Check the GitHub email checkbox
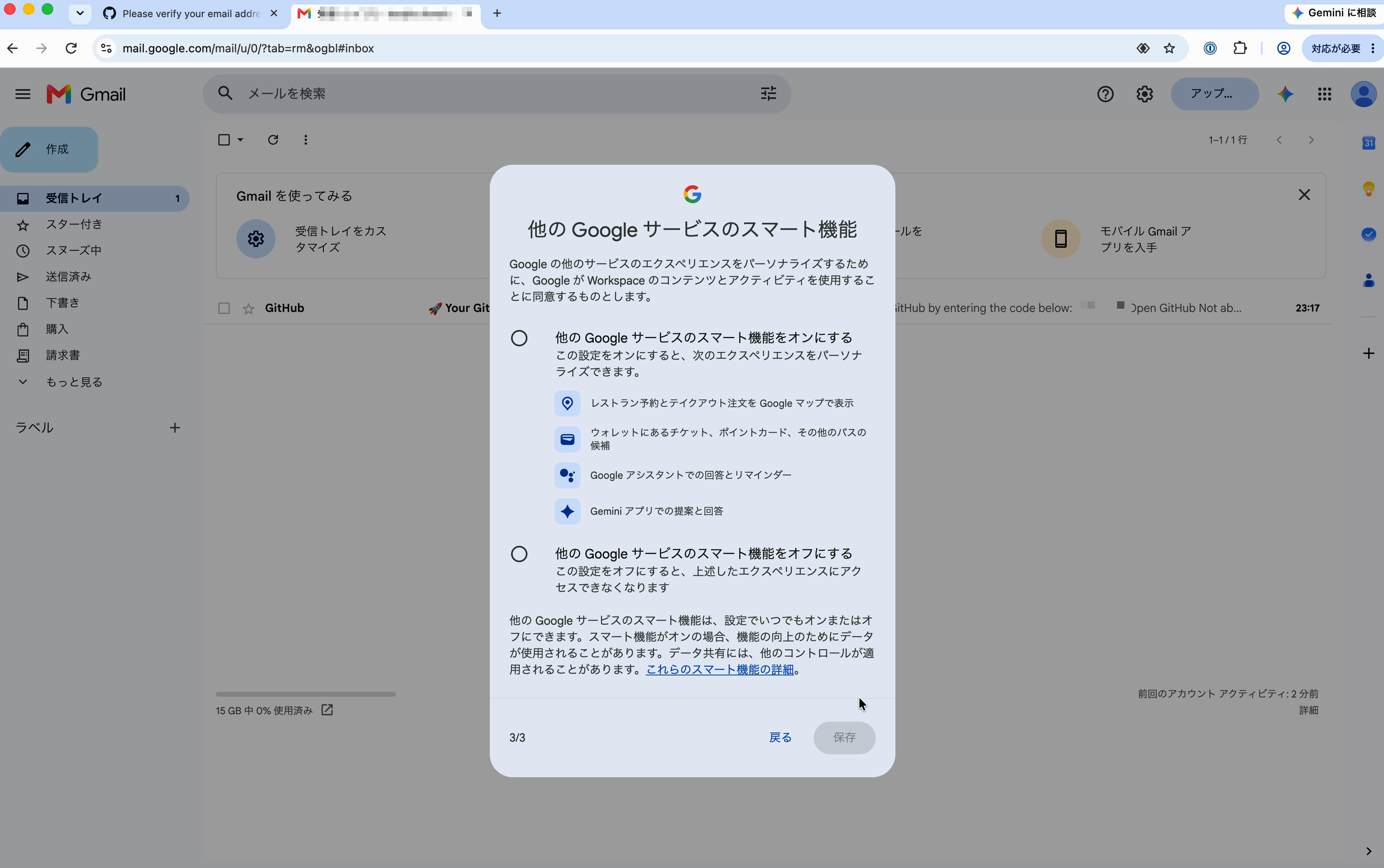The height and width of the screenshot is (868, 1384). point(224,309)
